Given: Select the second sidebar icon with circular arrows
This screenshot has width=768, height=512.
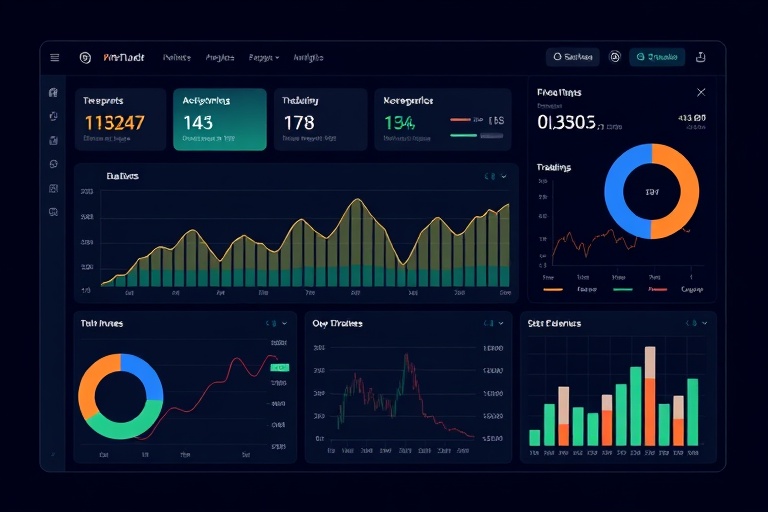Looking at the screenshot, I should pos(53,117).
